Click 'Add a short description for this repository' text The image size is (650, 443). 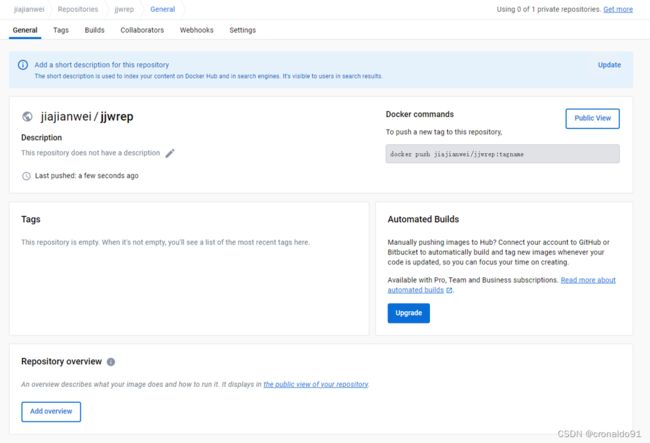tap(102, 65)
